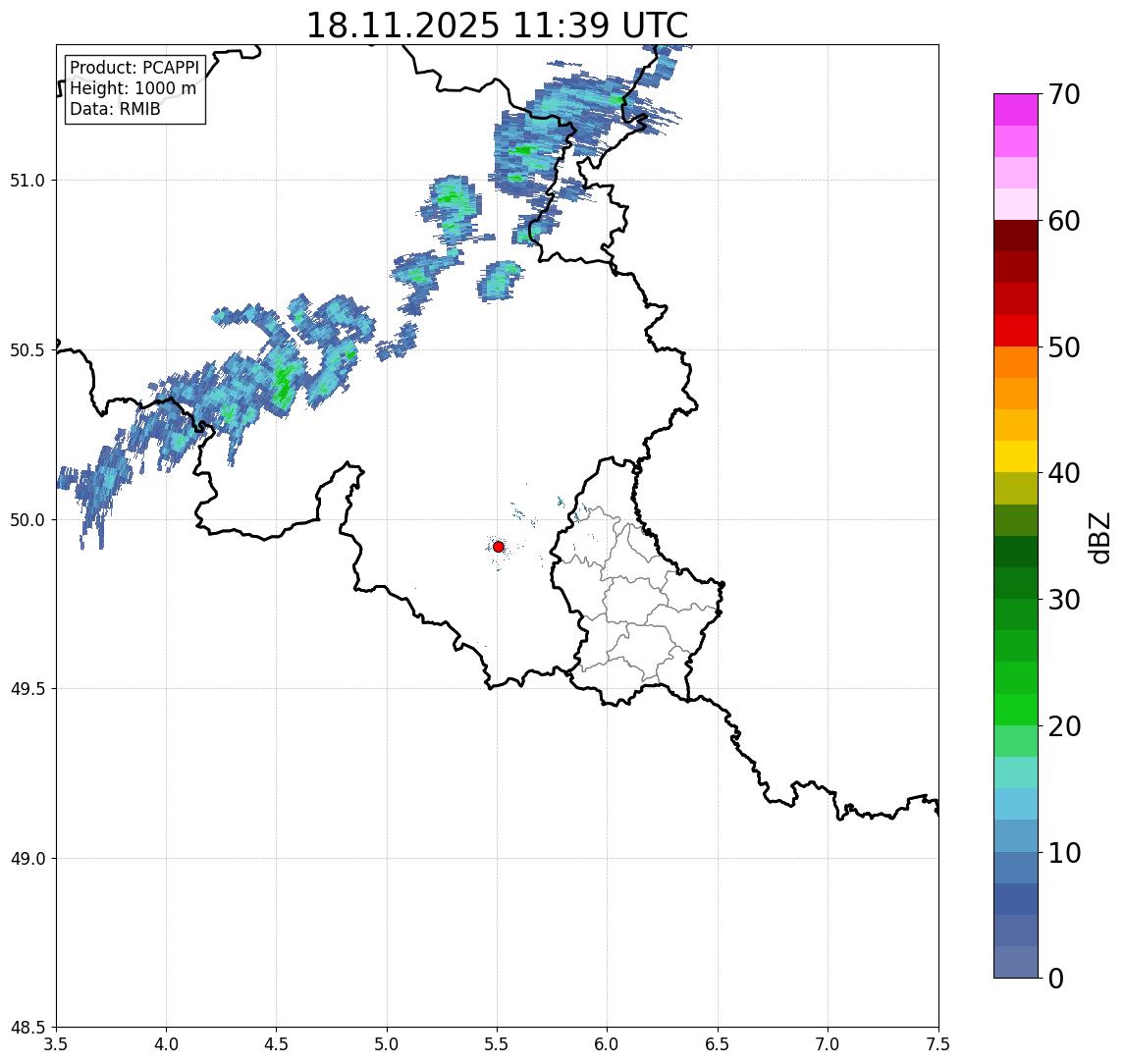Click the orange colorbar segment just below 50
1124x1064 pixels.
(x=1016, y=362)
